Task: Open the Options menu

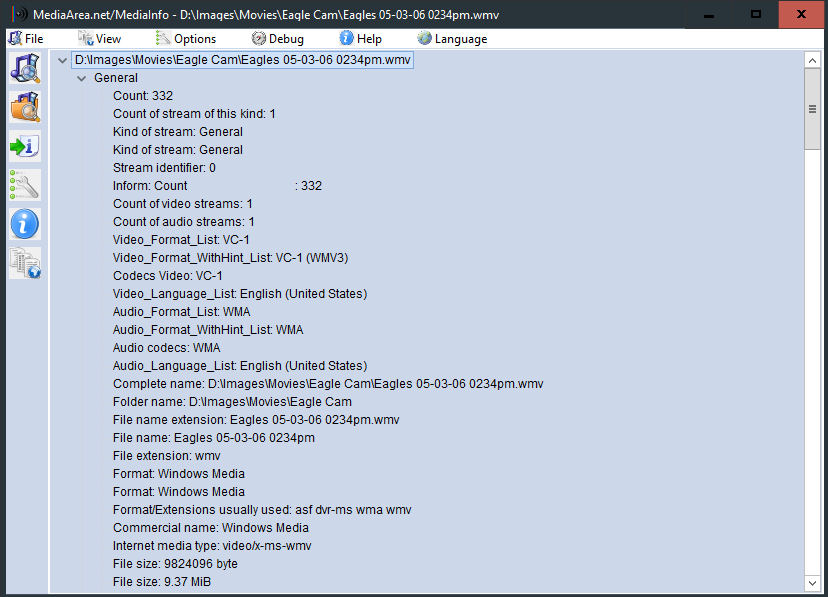Action: [186, 39]
